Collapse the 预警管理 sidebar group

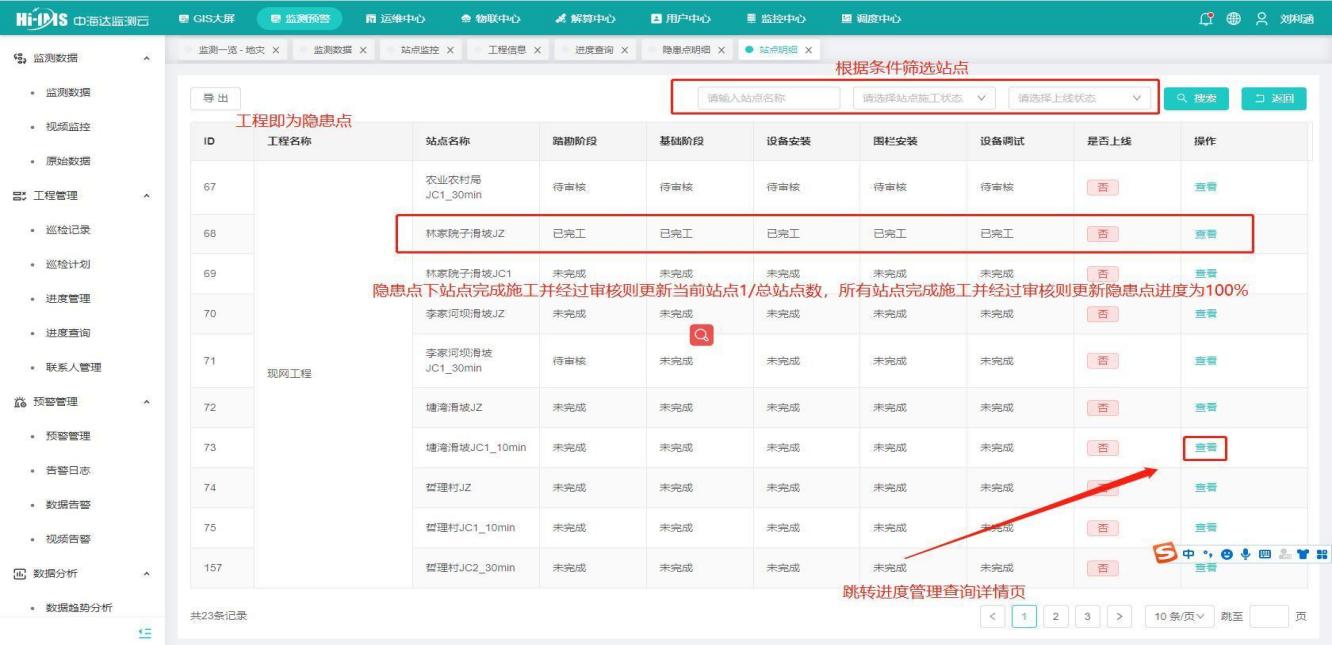(x=147, y=402)
